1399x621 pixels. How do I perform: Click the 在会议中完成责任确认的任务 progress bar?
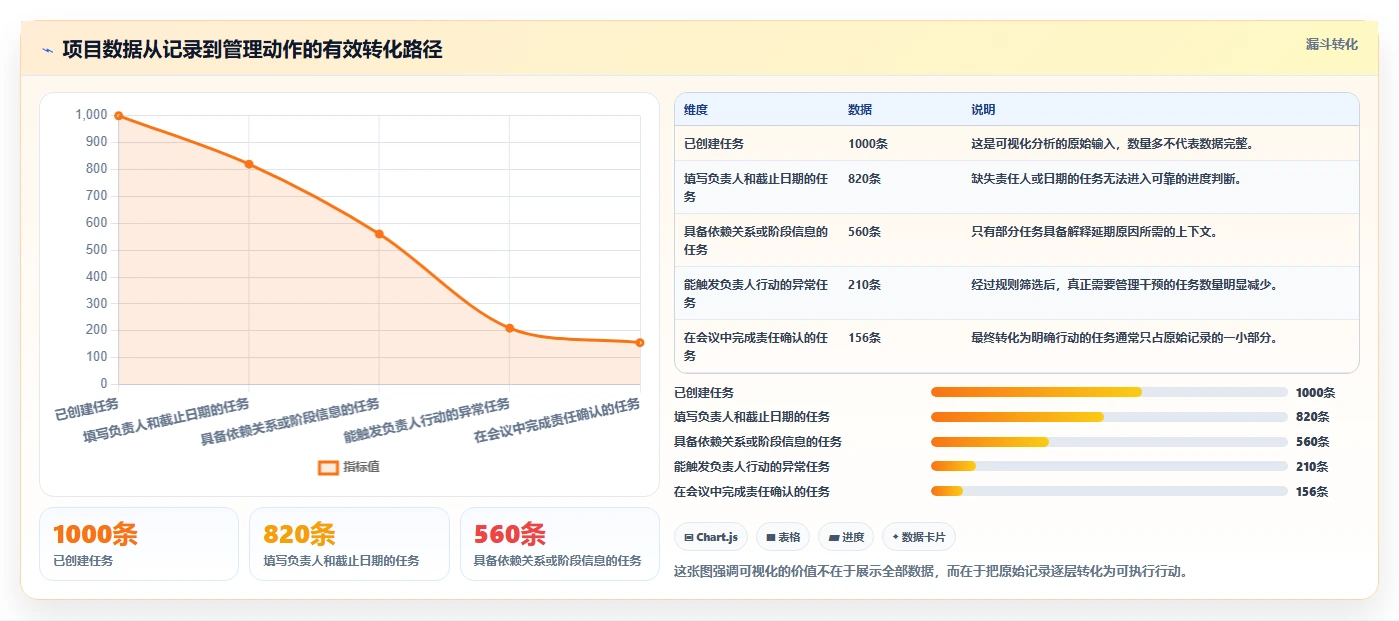click(x=1109, y=491)
